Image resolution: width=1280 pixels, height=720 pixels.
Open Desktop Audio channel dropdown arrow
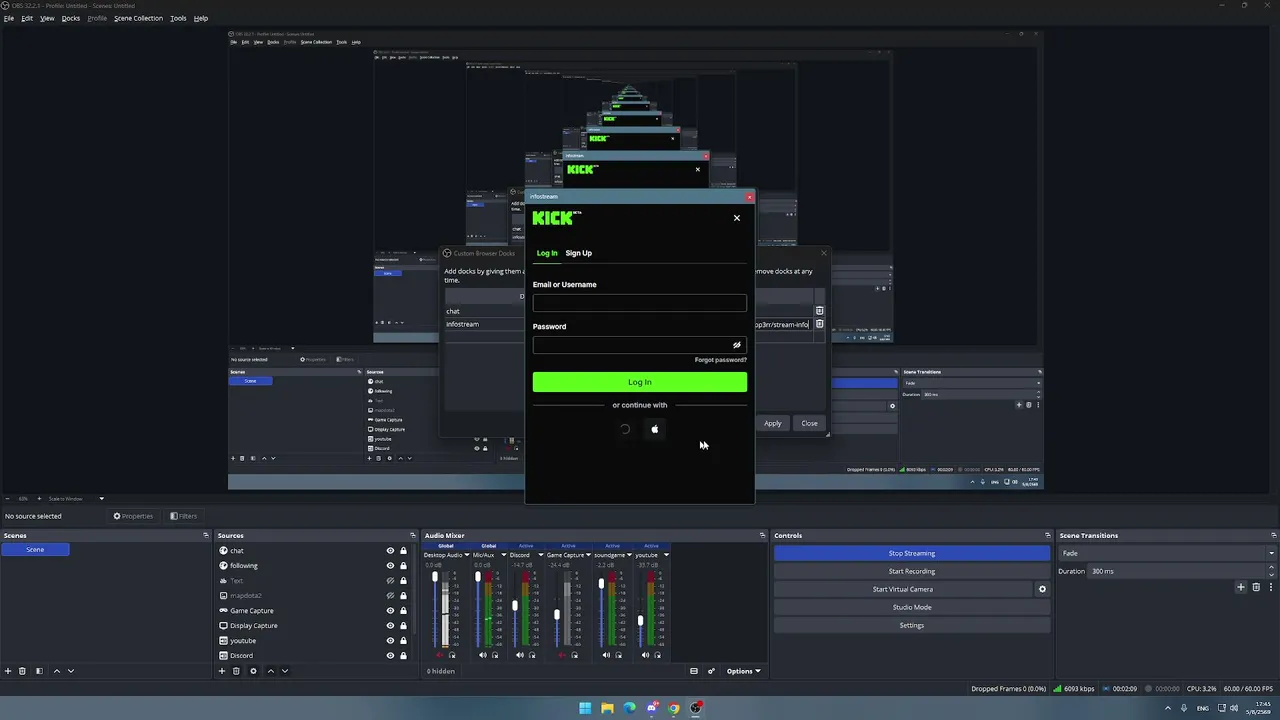click(467, 555)
